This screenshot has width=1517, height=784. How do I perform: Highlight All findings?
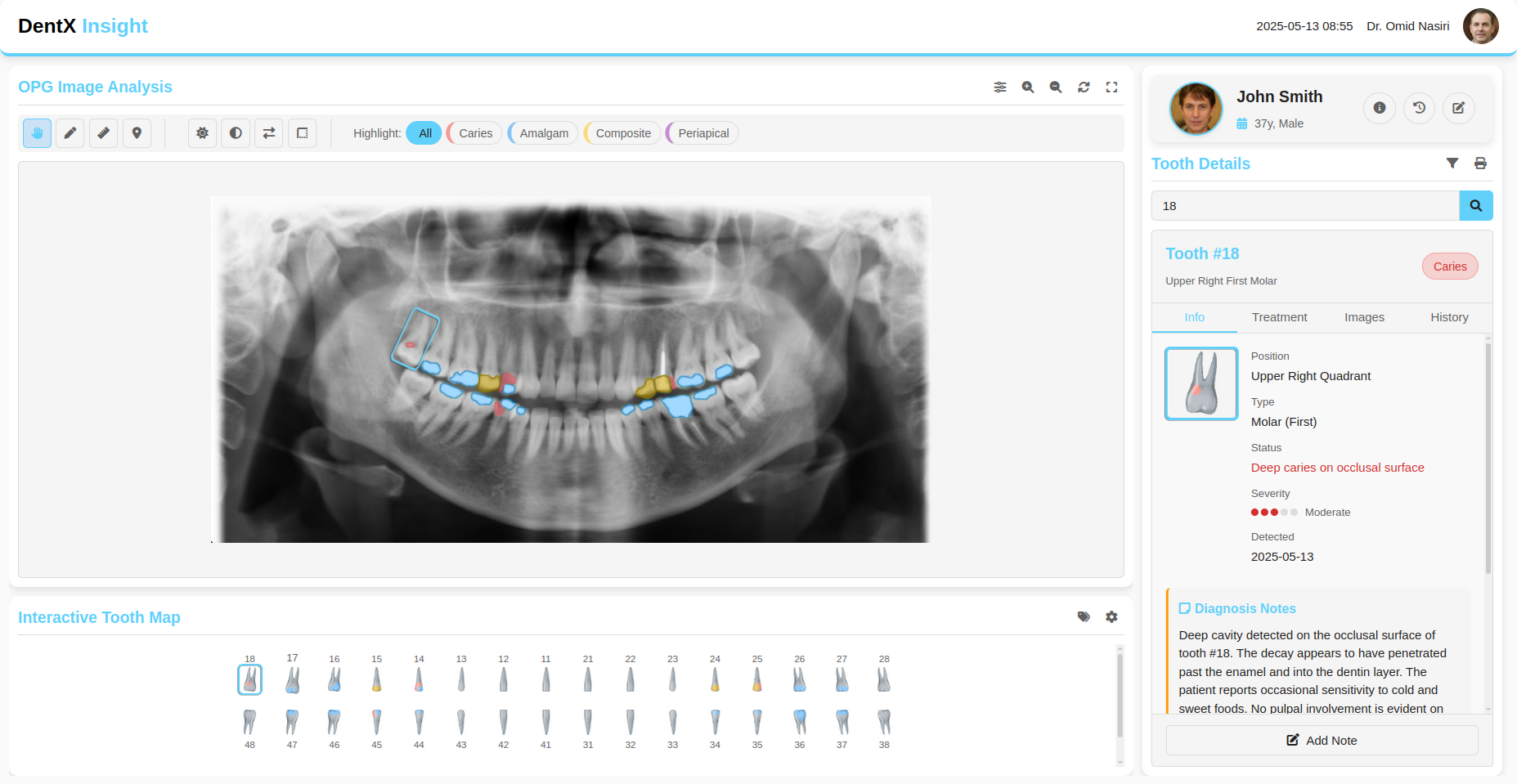coord(424,133)
